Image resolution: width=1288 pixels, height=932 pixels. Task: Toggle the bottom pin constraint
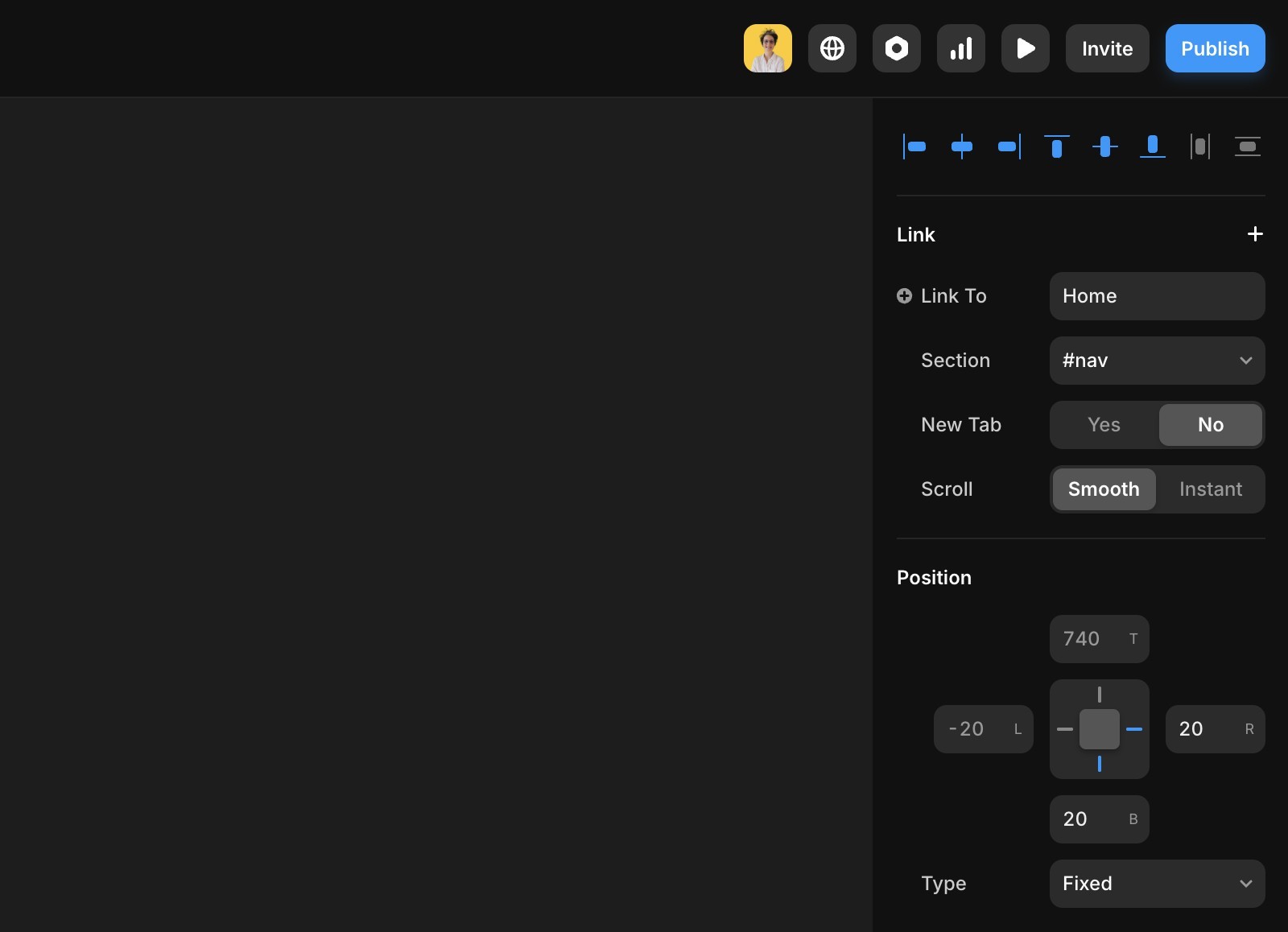pyautogui.click(x=1099, y=764)
